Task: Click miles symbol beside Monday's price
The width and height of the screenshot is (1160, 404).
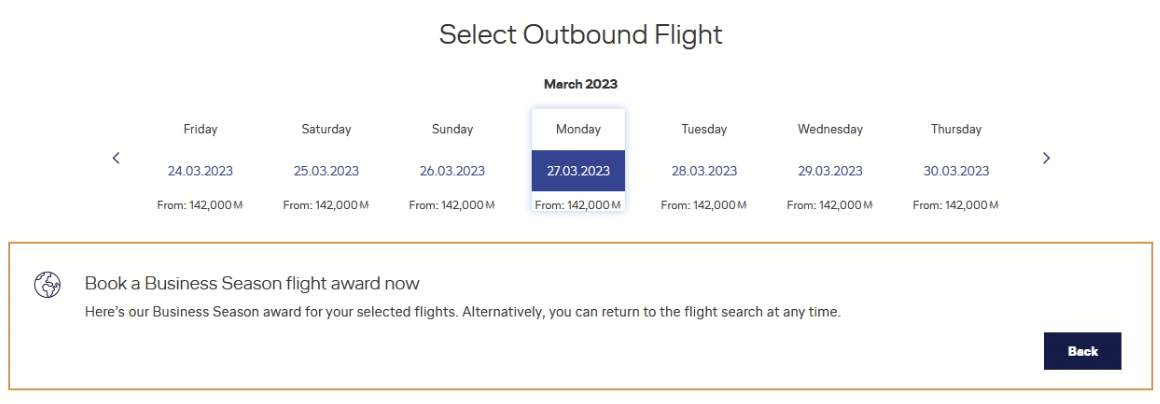Action: pyautogui.click(x=617, y=206)
